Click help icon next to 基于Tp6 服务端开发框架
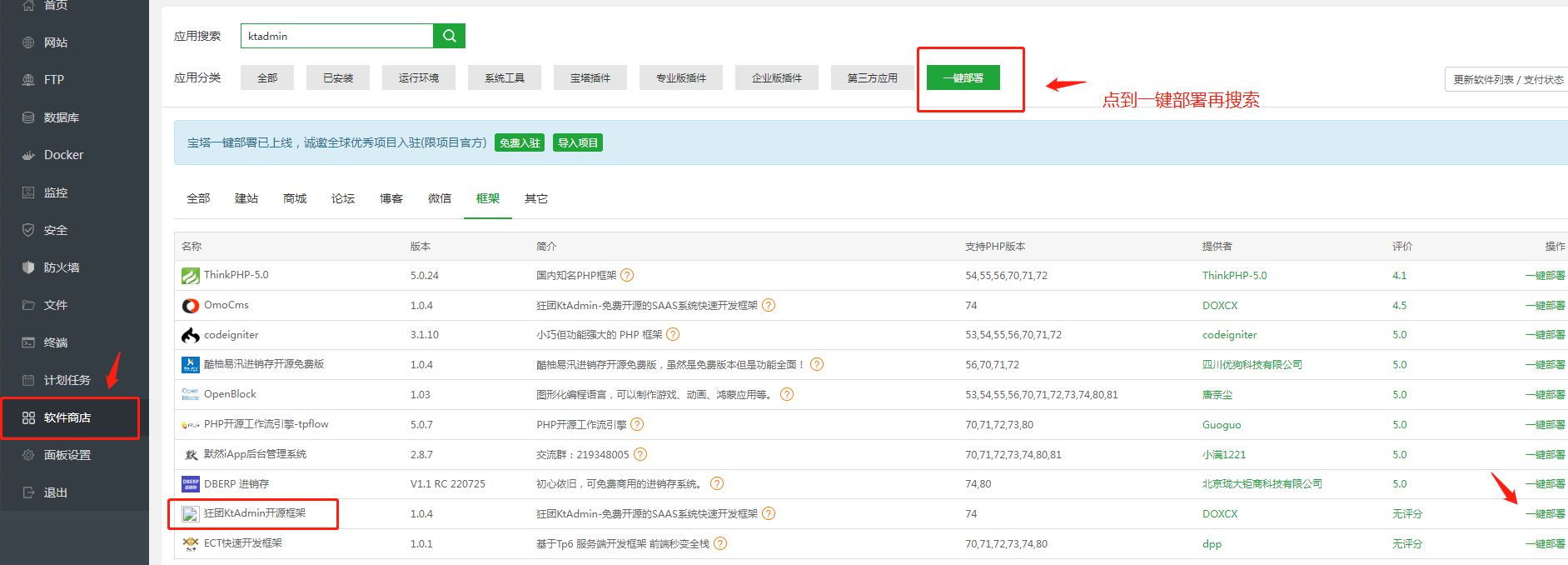The image size is (1568, 565). [x=720, y=543]
